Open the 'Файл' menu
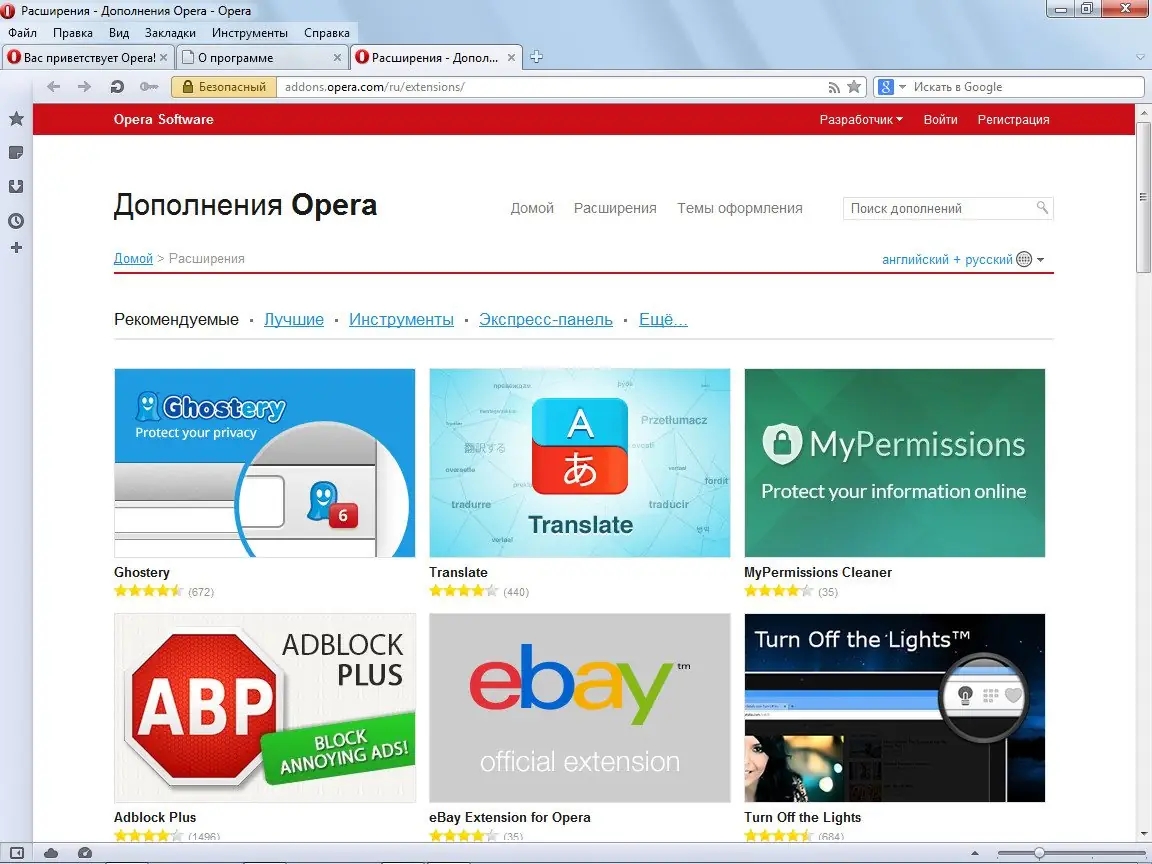The width and height of the screenshot is (1152, 864). tap(23, 33)
